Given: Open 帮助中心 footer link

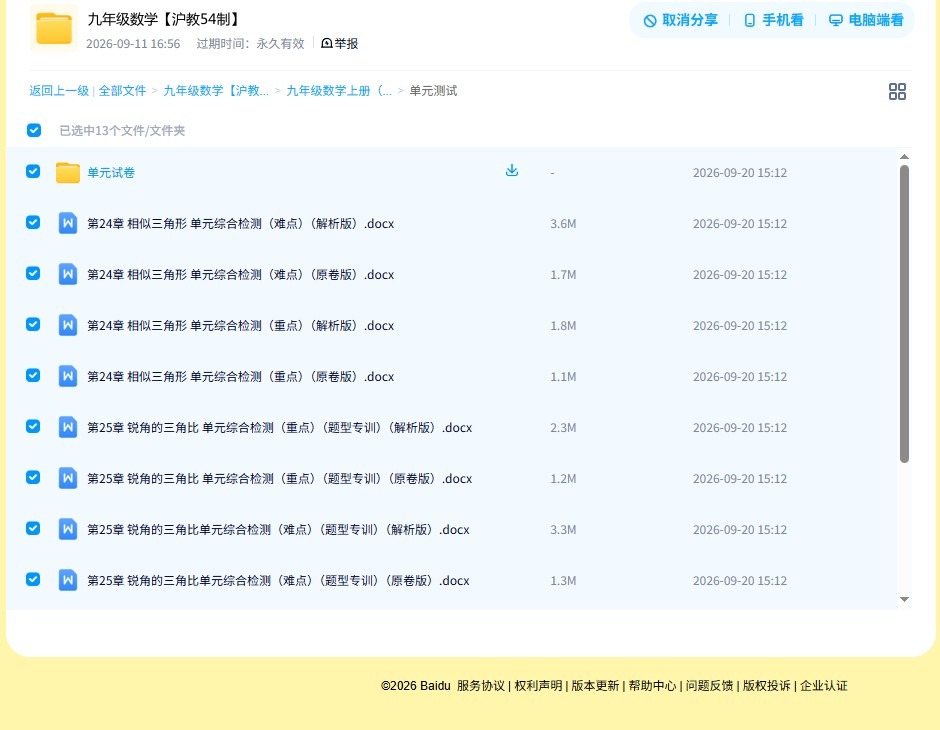Looking at the screenshot, I should [x=652, y=686].
